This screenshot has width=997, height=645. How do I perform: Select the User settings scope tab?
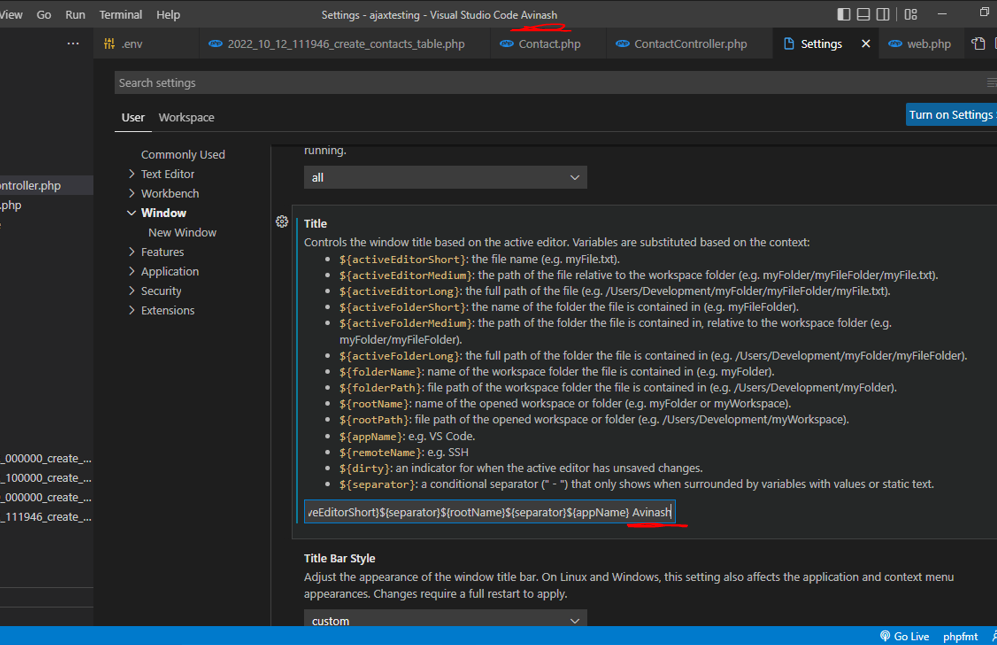pos(133,118)
